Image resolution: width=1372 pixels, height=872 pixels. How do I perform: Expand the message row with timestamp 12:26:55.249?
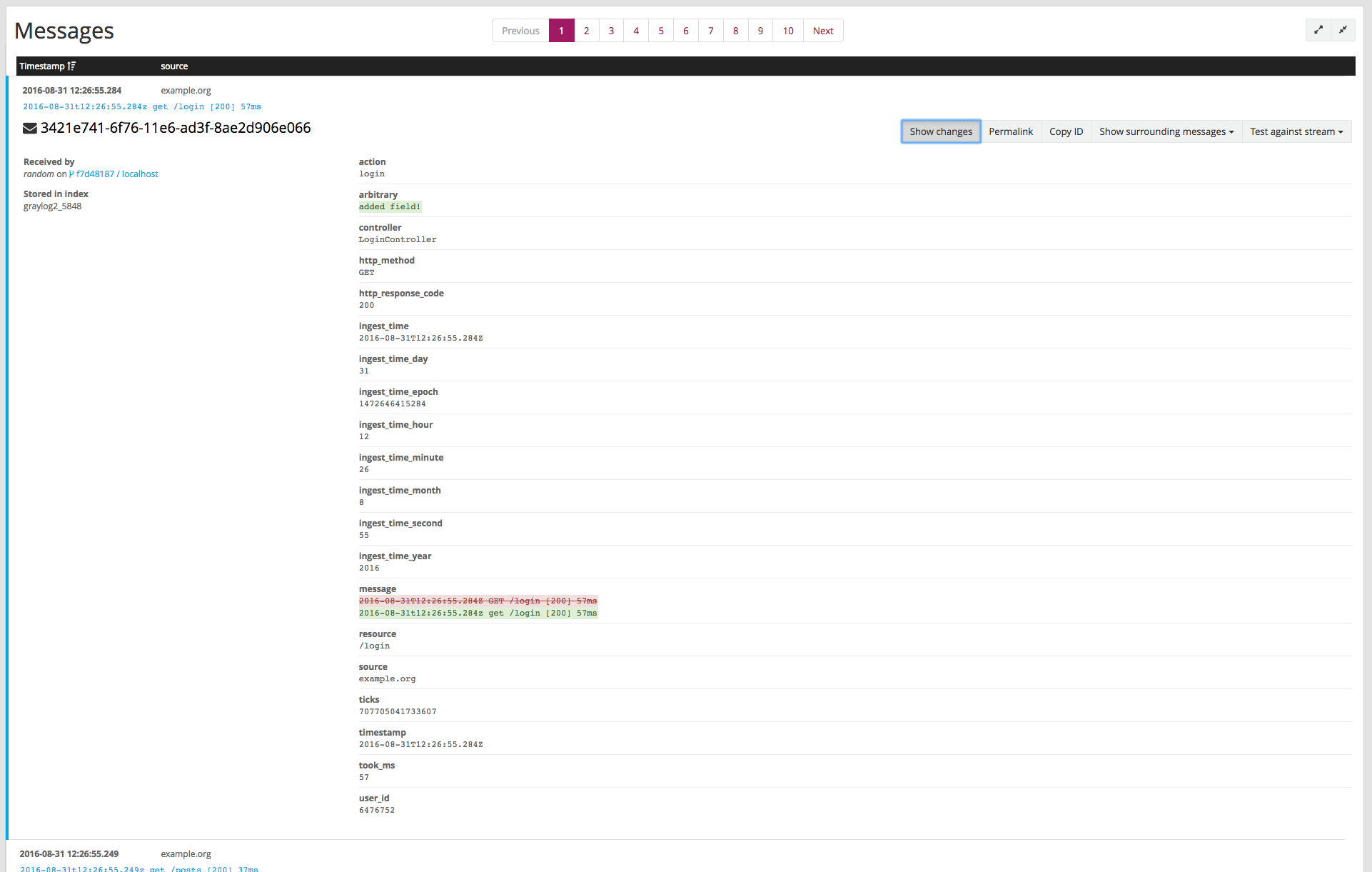click(x=69, y=854)
